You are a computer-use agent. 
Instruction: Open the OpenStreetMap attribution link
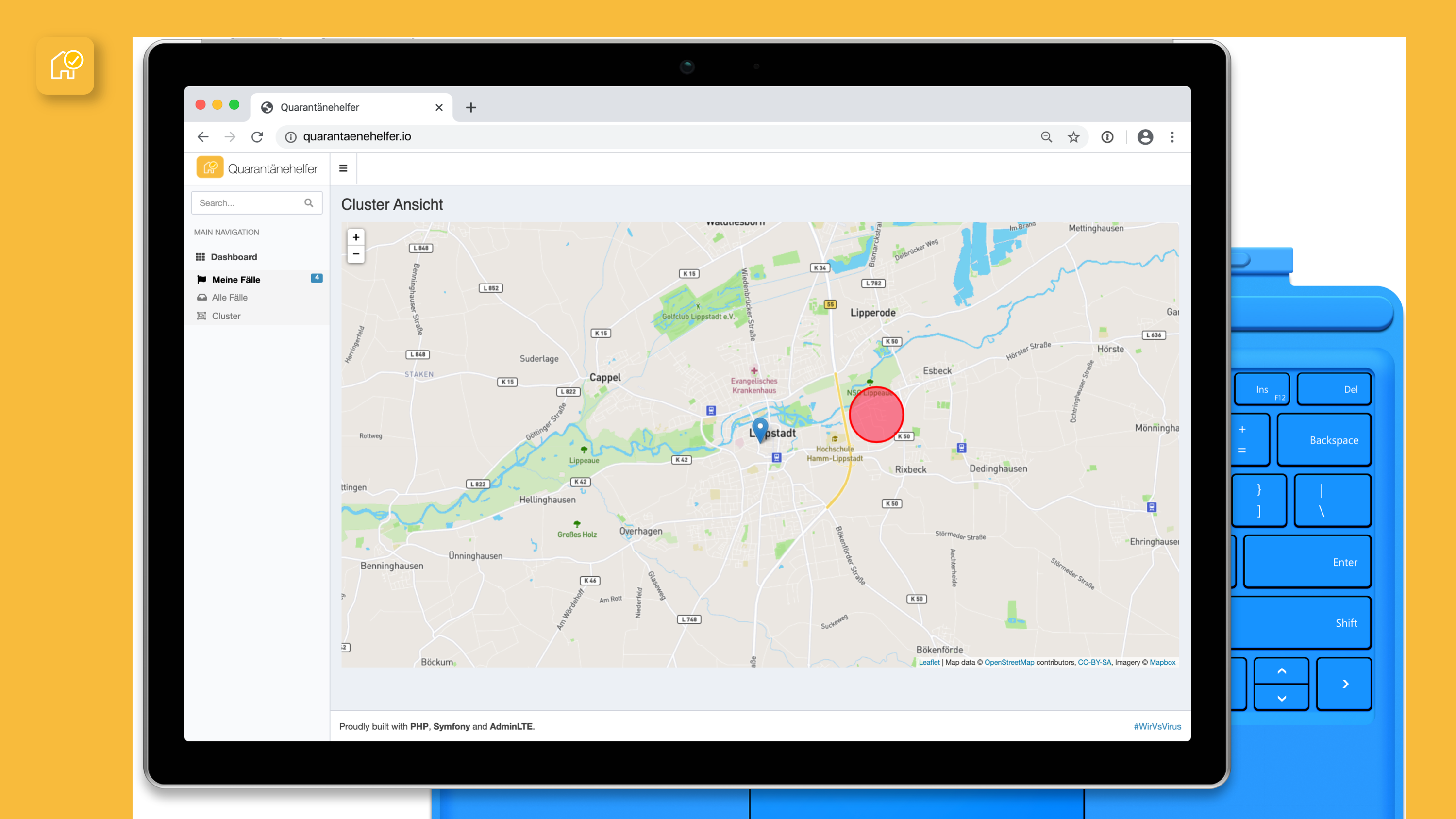(x=1009, y=663)
